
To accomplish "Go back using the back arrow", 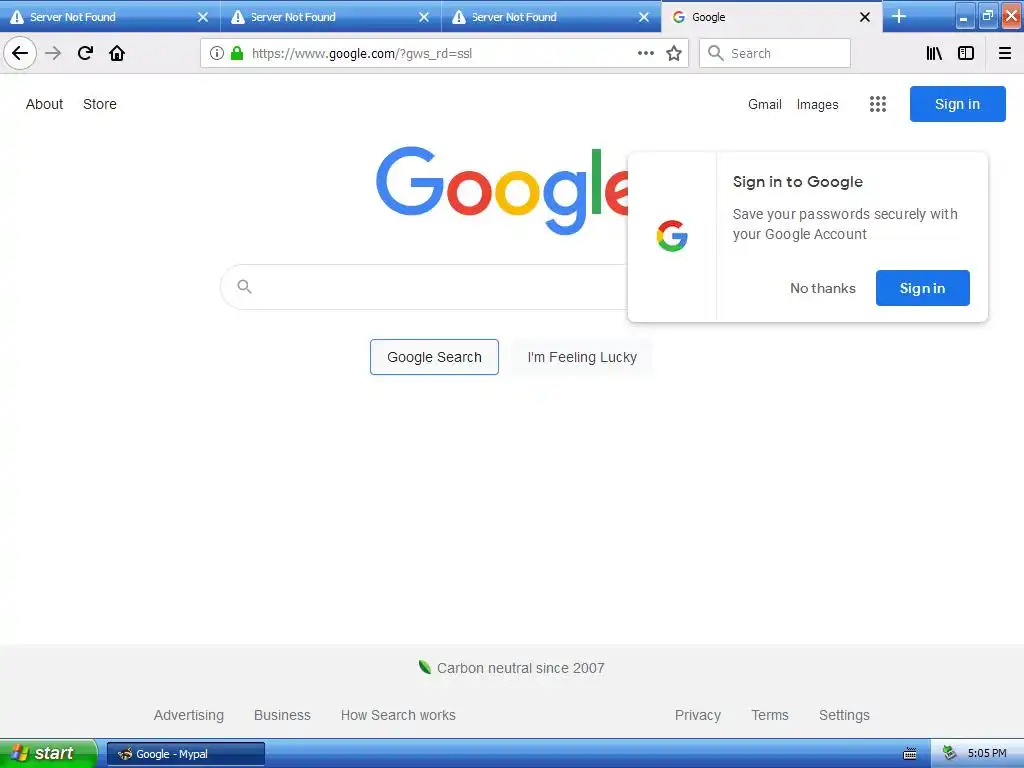I will (20, 53).
